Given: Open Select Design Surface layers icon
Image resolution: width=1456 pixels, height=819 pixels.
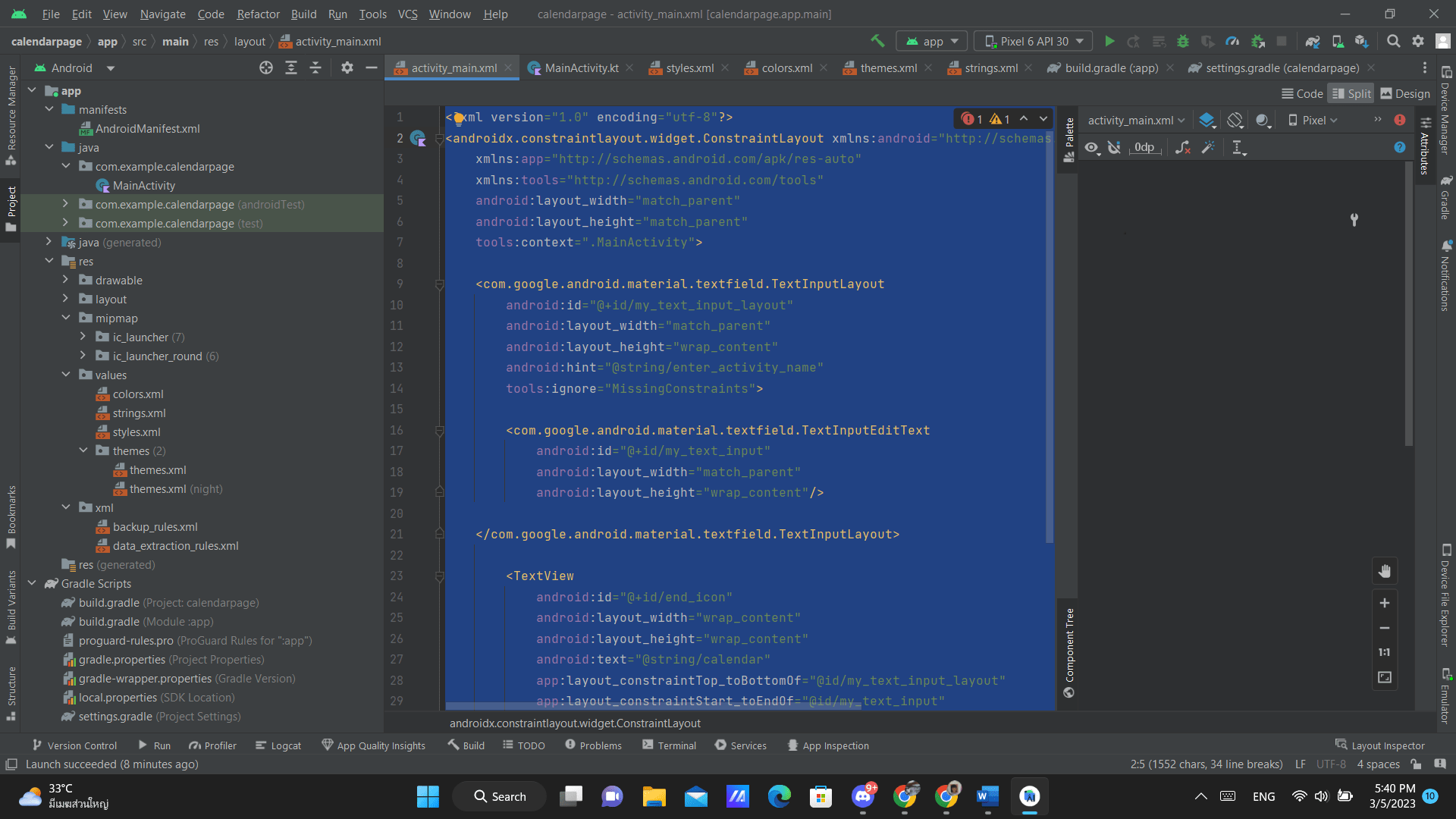Looking at the screenshot, I should (x=1207, y=121).
